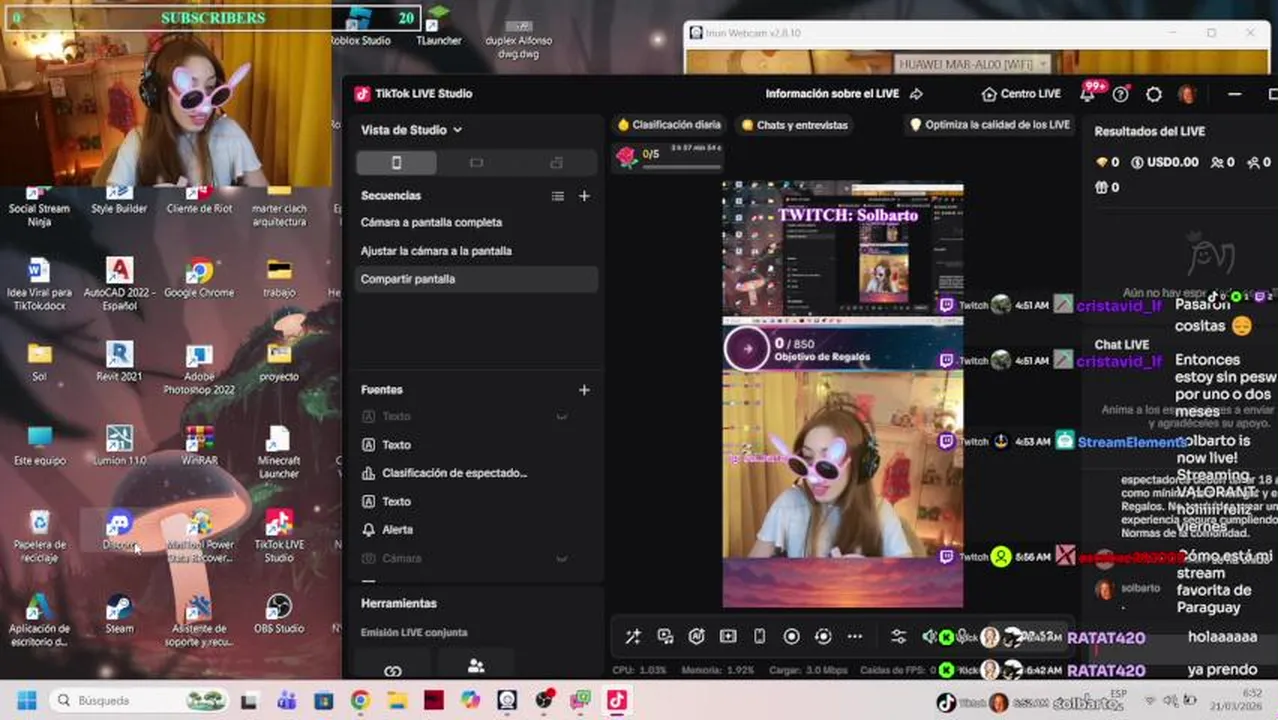Select the dual-screen layout tab
The width and height of the screenshot is (1278, 720).
pyautogui.click(x=556, y=163)
